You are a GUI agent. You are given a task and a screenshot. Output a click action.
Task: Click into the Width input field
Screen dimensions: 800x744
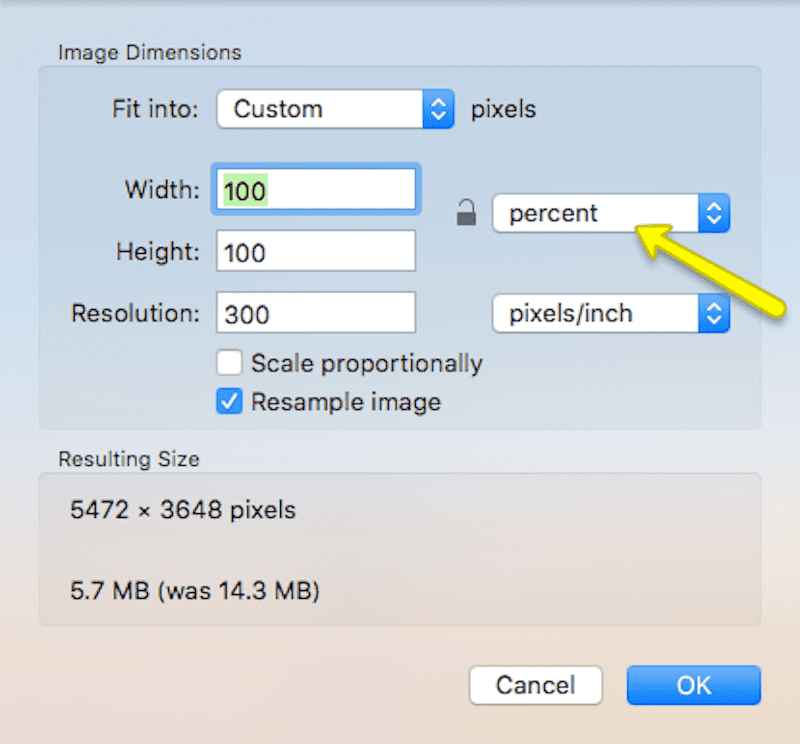pos(316,189)
